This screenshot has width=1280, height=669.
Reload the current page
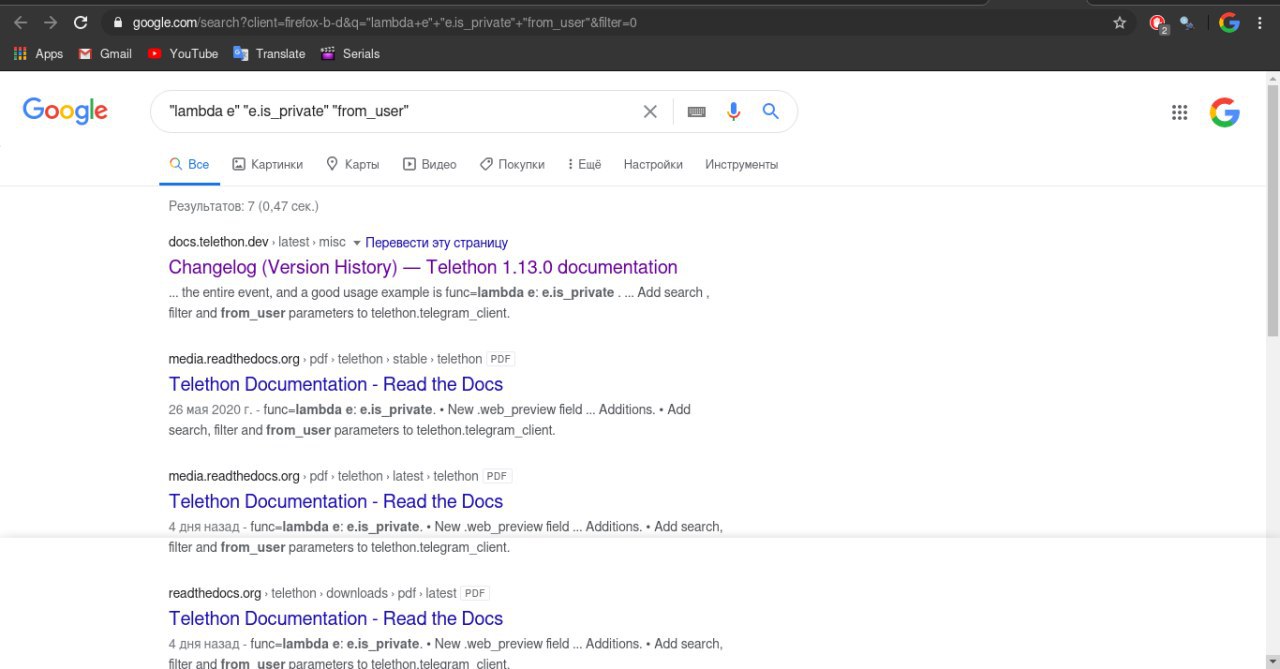click(x=81, y=22)
